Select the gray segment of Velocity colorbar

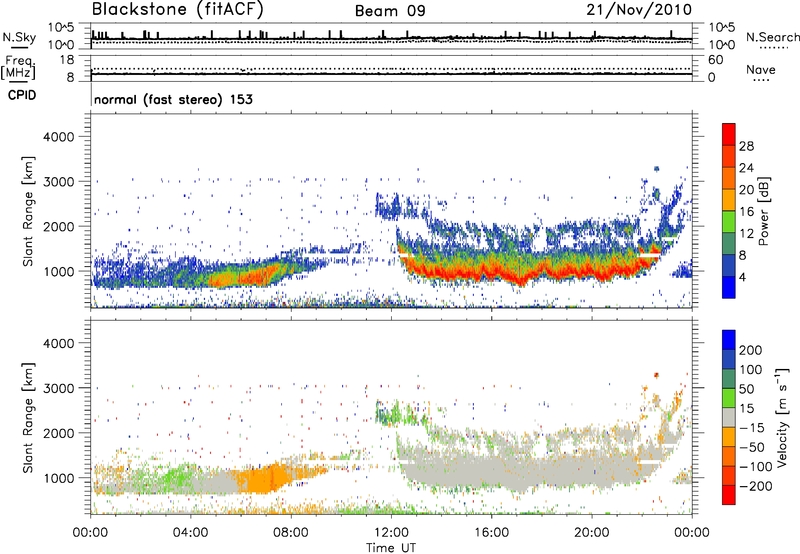coord(729,417)
